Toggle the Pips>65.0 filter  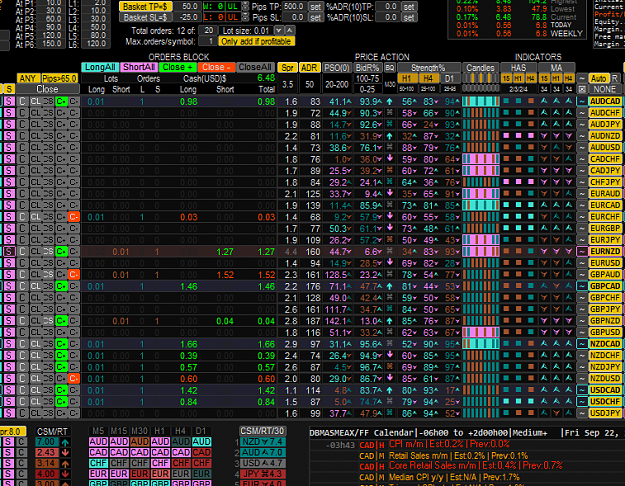(59, 78)
